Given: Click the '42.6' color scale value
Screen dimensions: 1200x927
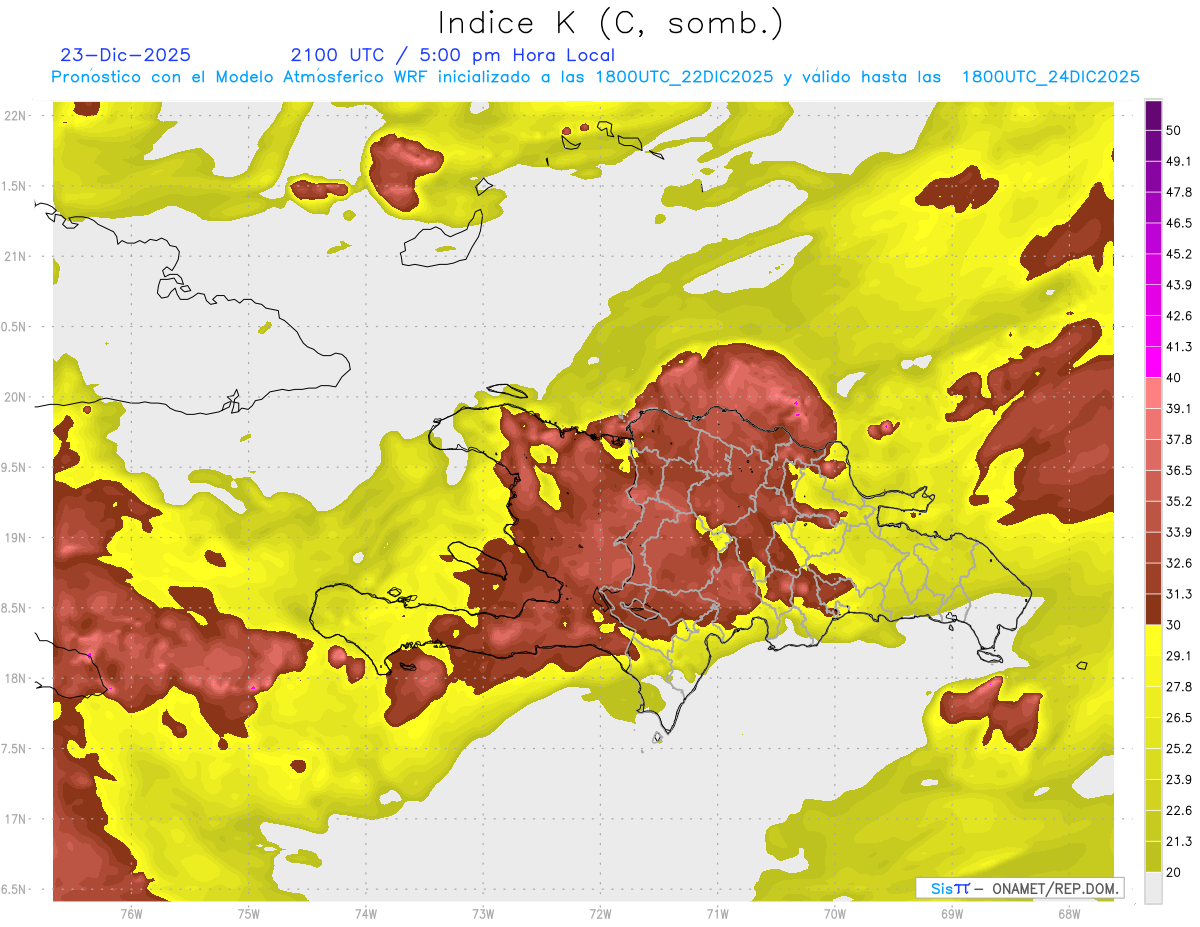Looking at the screenshot, I should [x=1179, y=316].
